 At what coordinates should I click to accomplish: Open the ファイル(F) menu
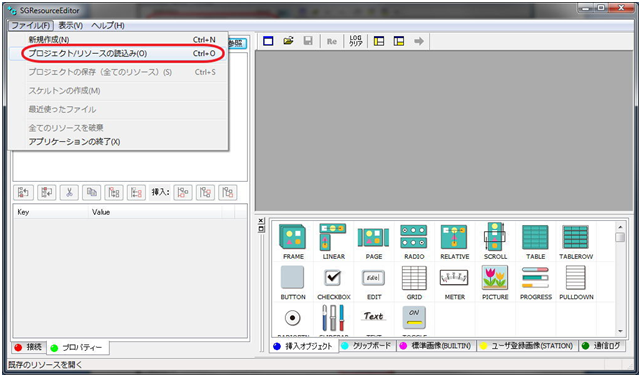point(31,25)
